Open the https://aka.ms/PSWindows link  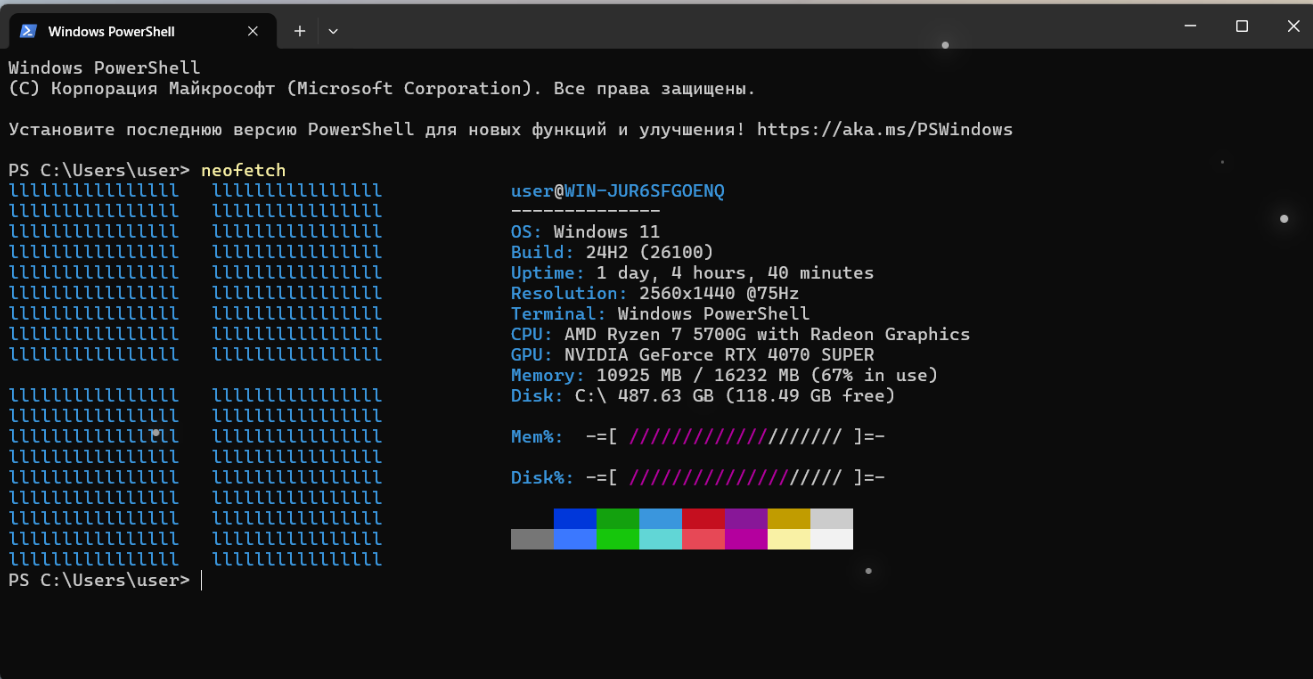pos(885,129)
